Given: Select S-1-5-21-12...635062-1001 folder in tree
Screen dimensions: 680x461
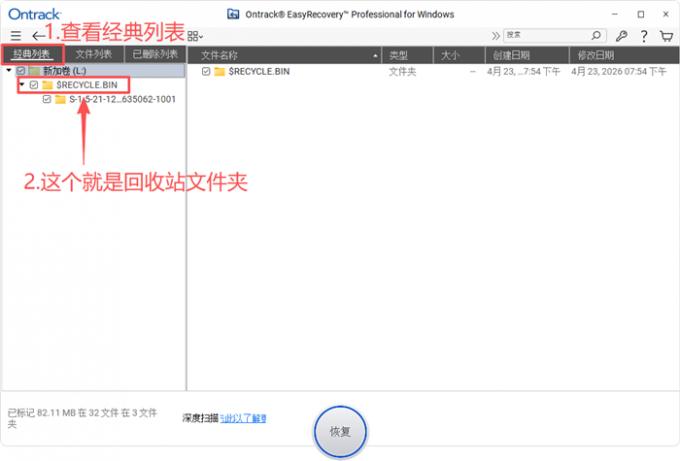Looking at the screenshot, I should tap(122, 99).
